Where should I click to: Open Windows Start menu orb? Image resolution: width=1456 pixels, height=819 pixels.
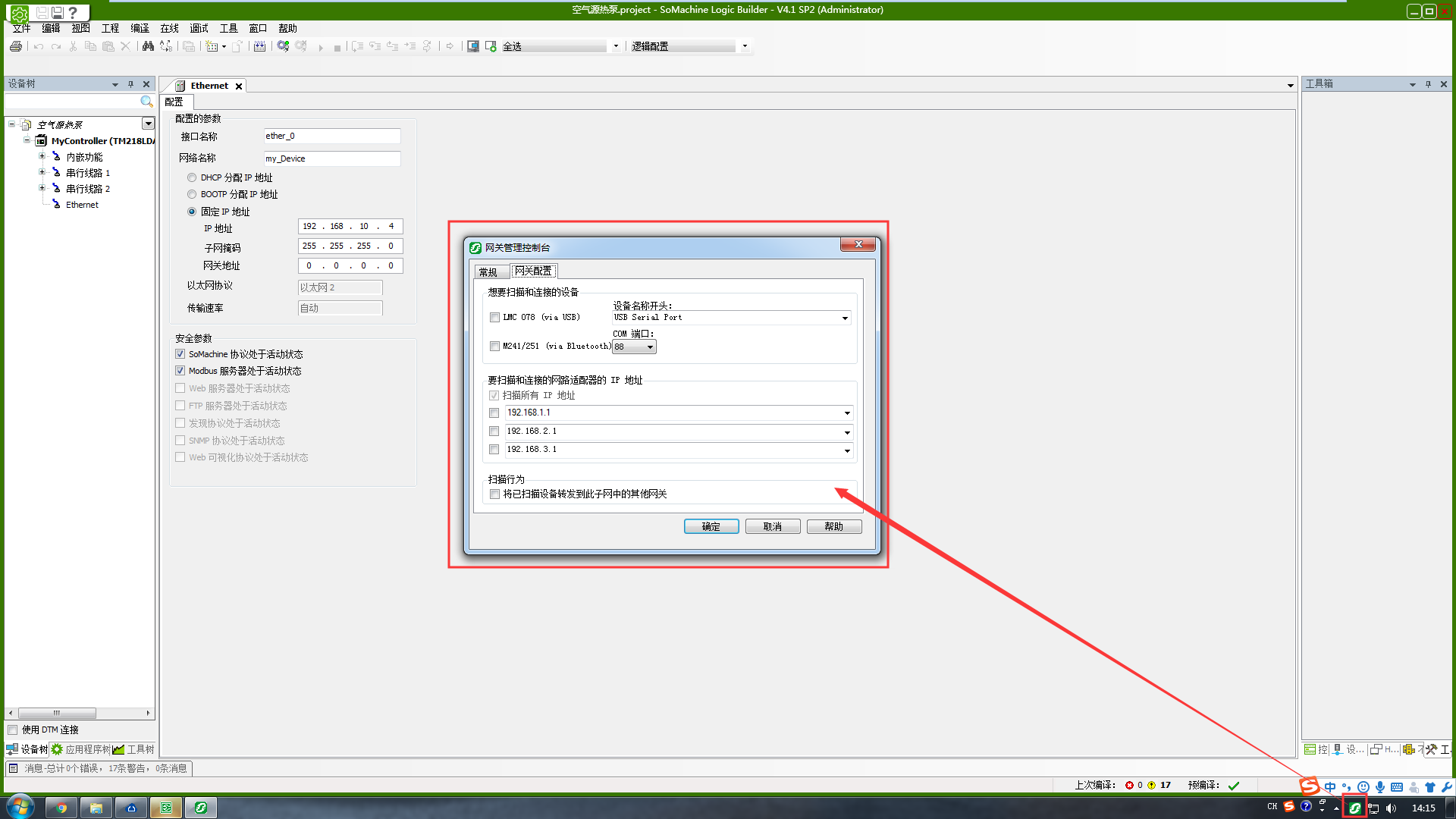[x=20, y=807]
